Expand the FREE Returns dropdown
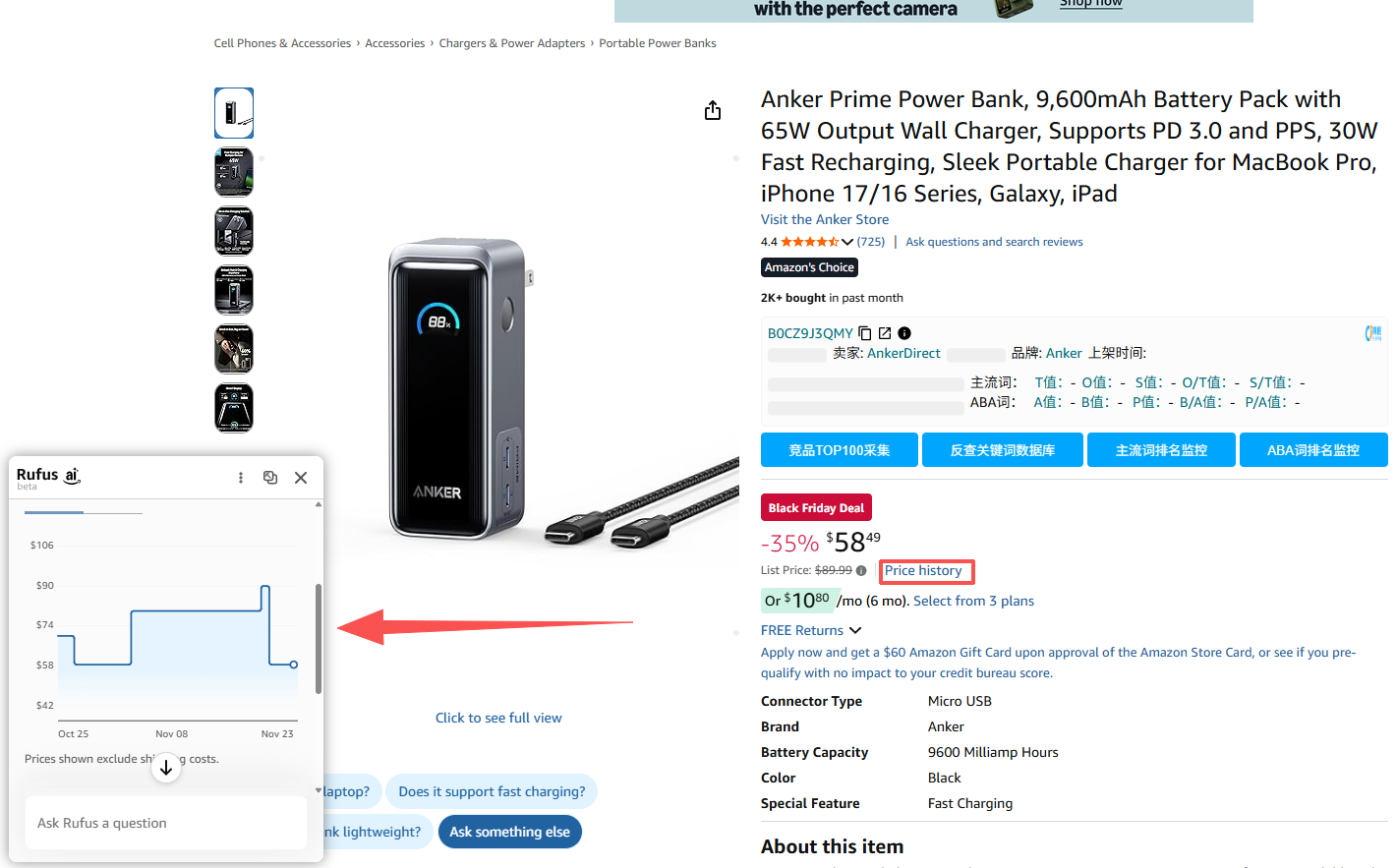The image size is (1397, 868). [855, 630]
